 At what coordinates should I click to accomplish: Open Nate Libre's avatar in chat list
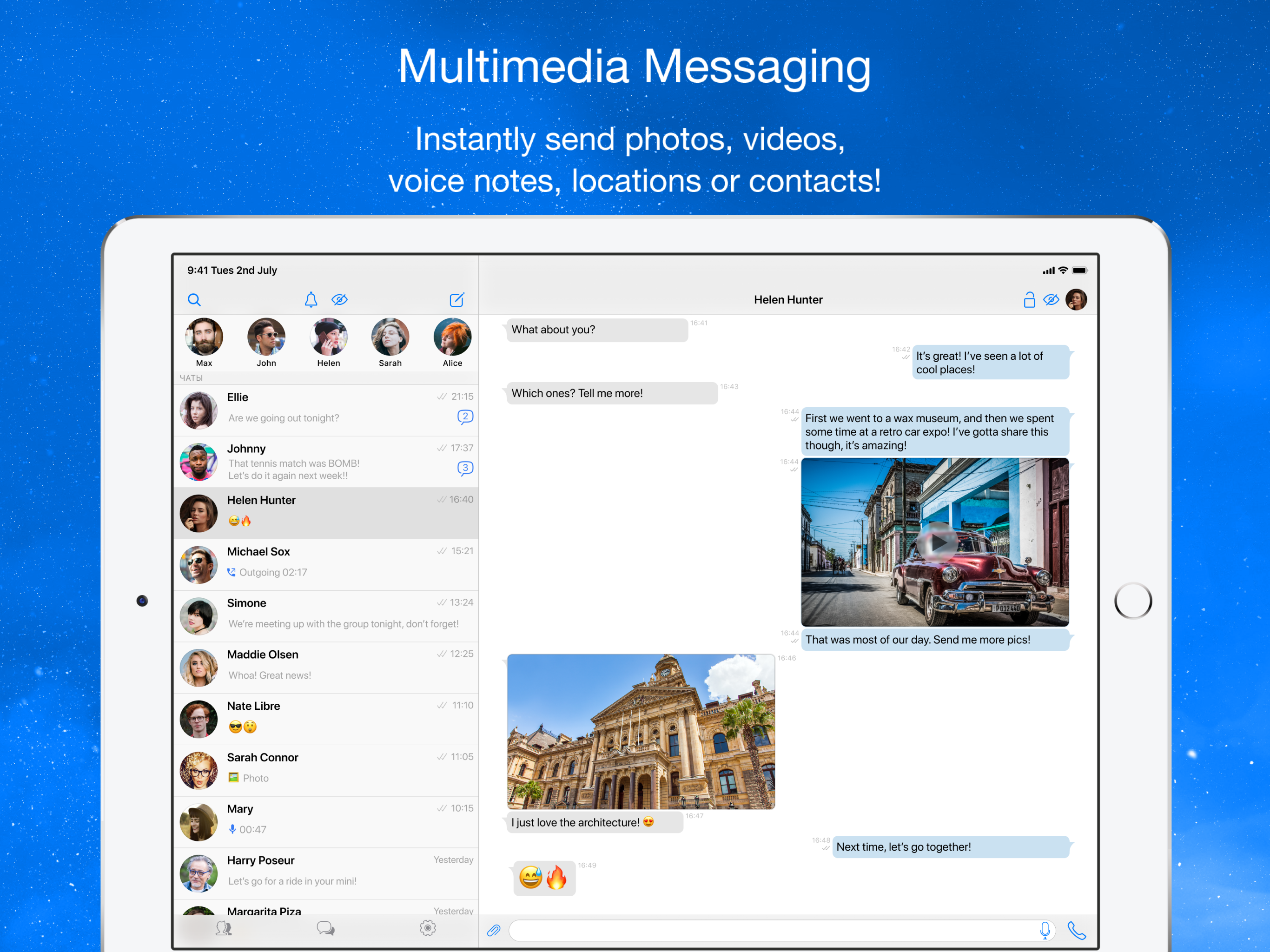(x=198, y=719)
